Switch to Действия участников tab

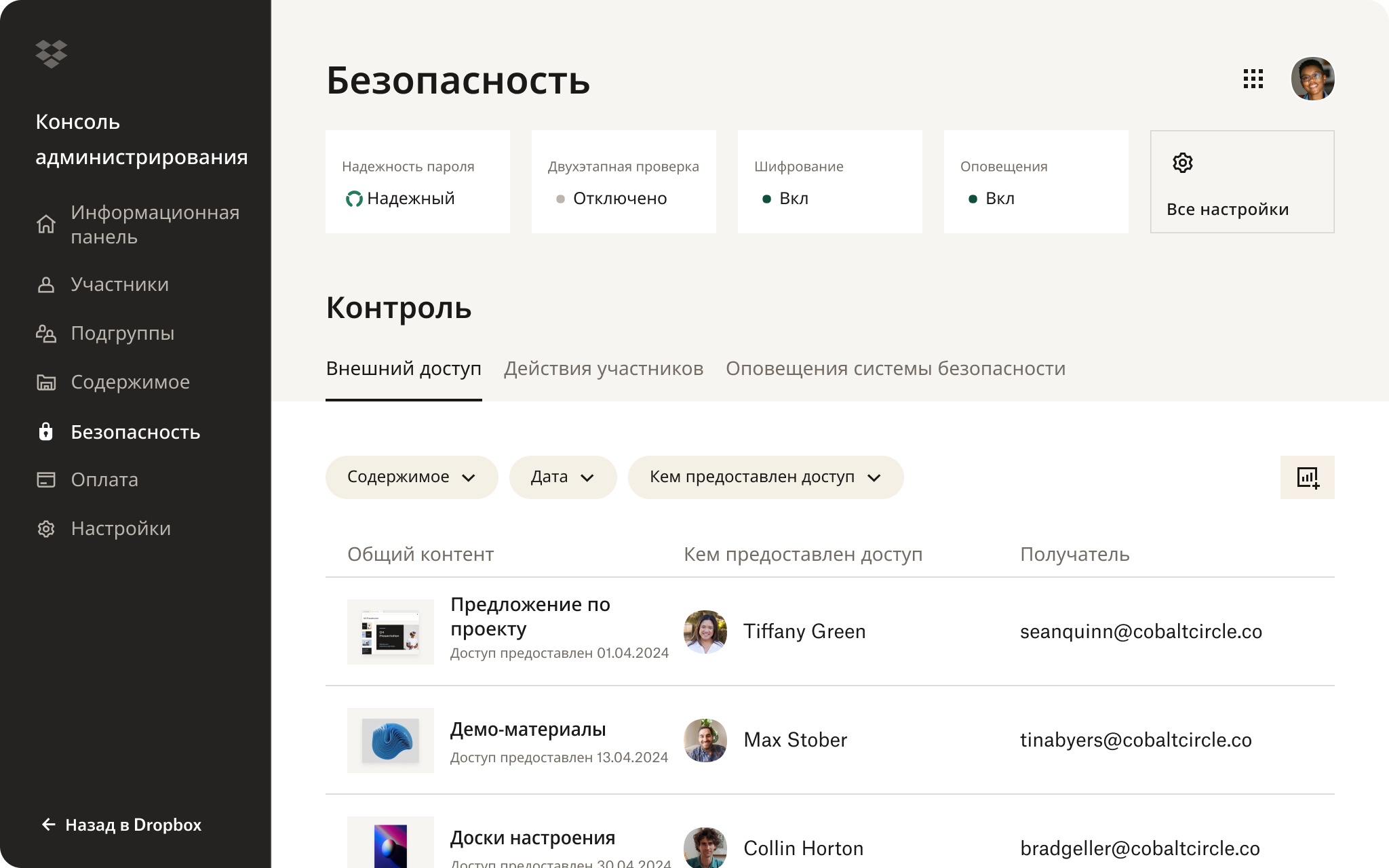tap(604, 369)
